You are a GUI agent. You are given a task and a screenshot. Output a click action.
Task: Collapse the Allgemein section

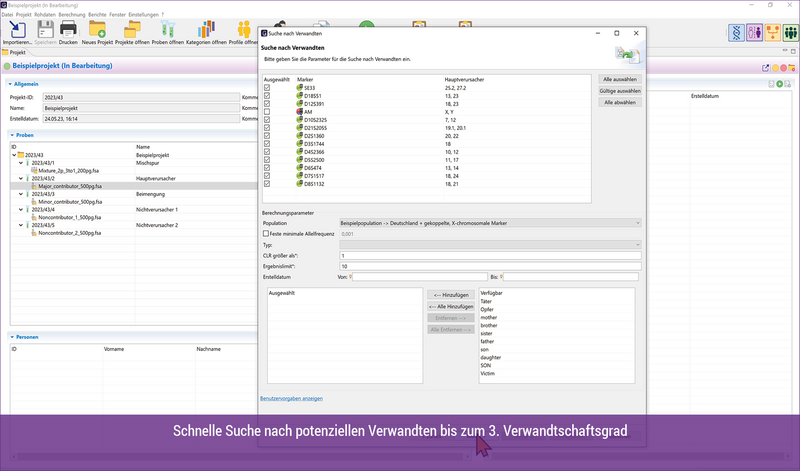[x=12, y=85]
